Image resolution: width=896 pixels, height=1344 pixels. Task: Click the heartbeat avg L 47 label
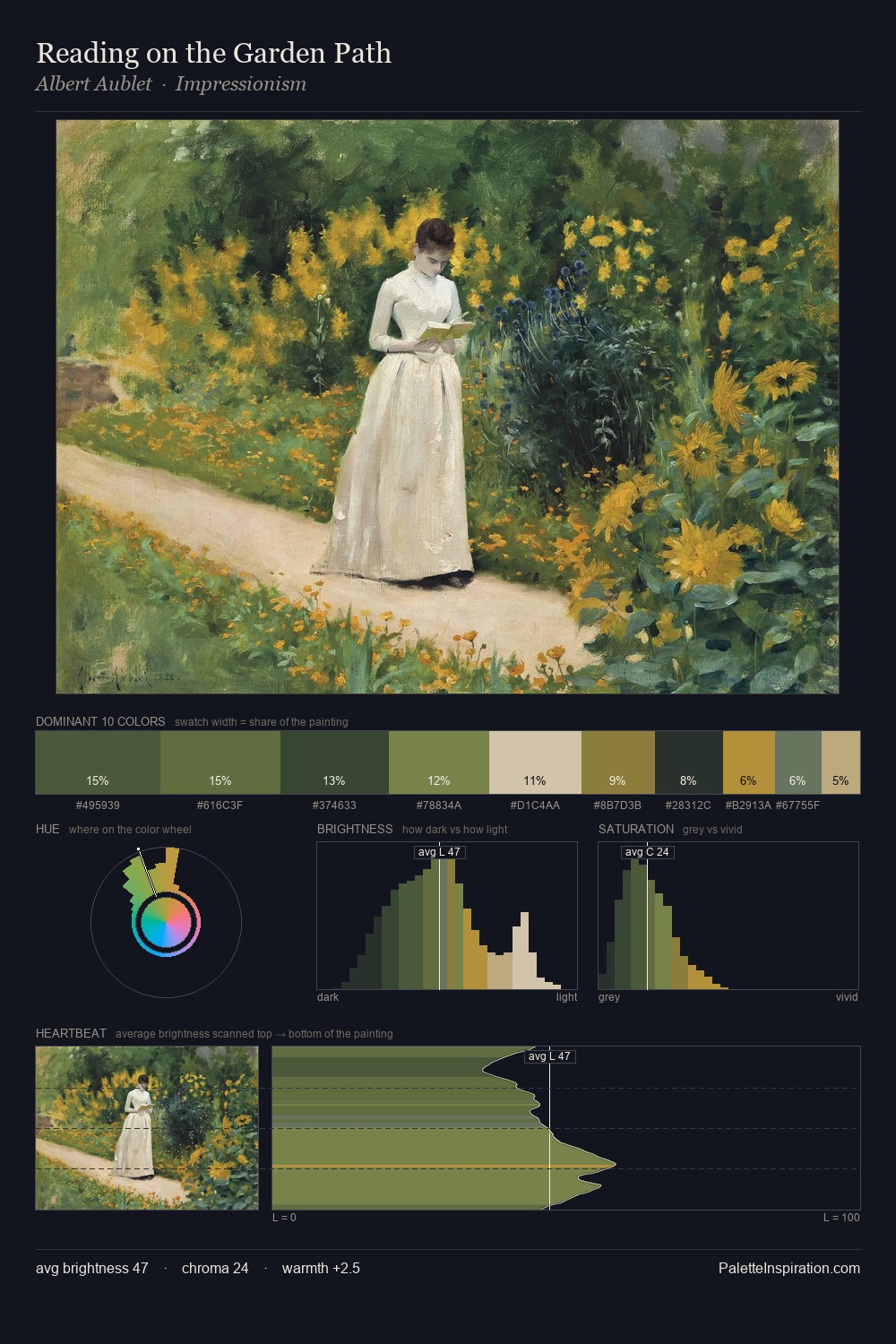click(x=549, y=1056)
